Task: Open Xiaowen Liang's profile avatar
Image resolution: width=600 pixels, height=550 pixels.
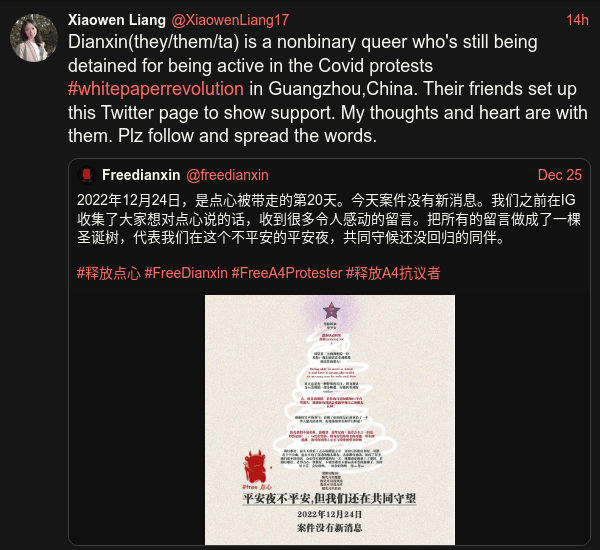Action: pos(34,38)
